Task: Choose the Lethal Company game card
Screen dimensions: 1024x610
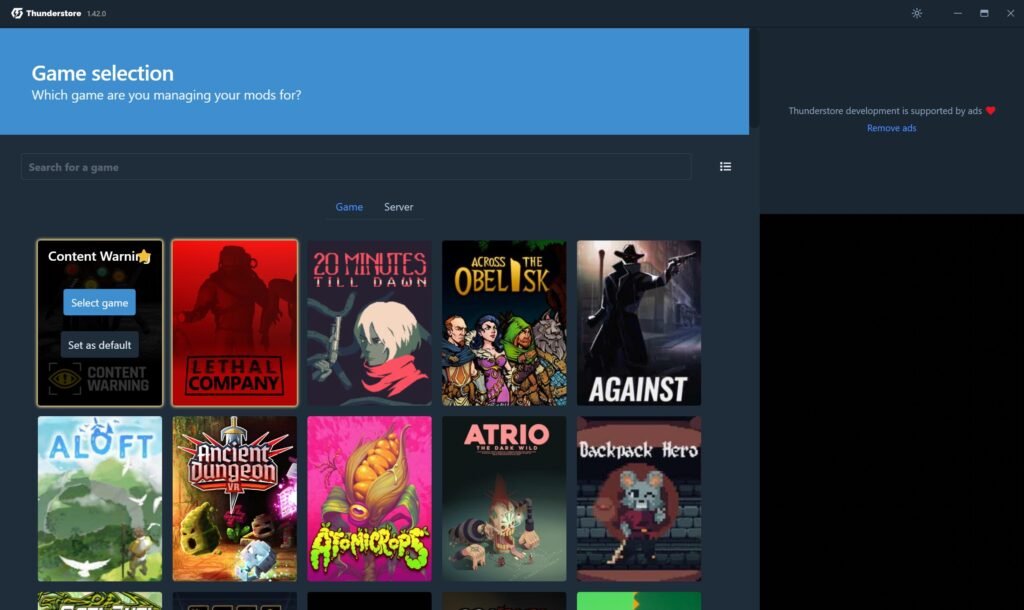Action: click(234, 323)
